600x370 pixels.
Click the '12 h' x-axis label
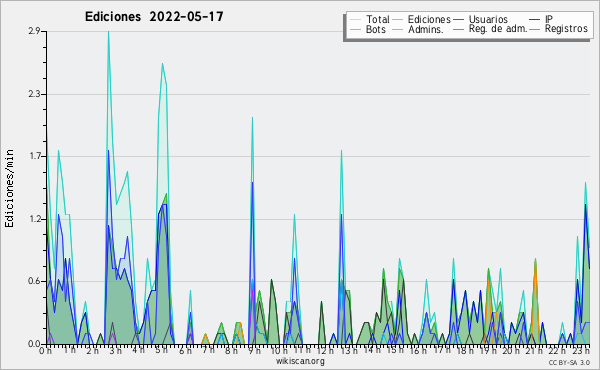tap(324, 351)
